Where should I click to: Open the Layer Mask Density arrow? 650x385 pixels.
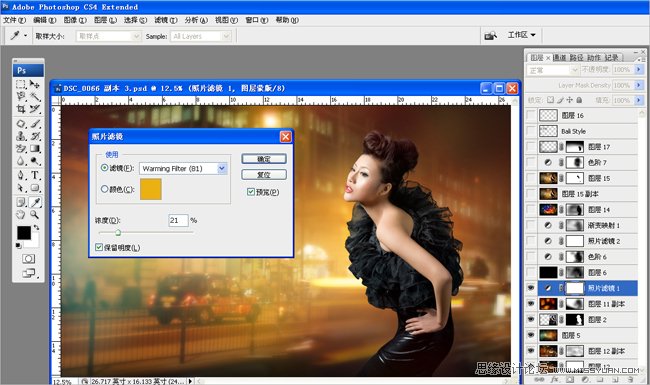pos(639,85)
